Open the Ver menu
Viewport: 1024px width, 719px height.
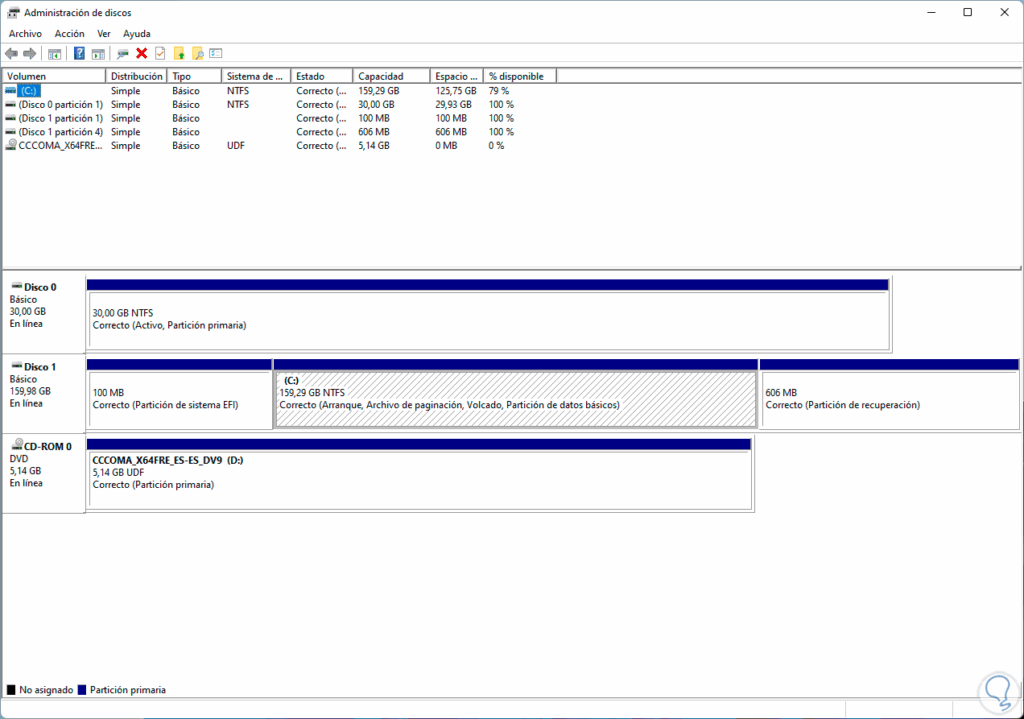(x=104, y=33)
